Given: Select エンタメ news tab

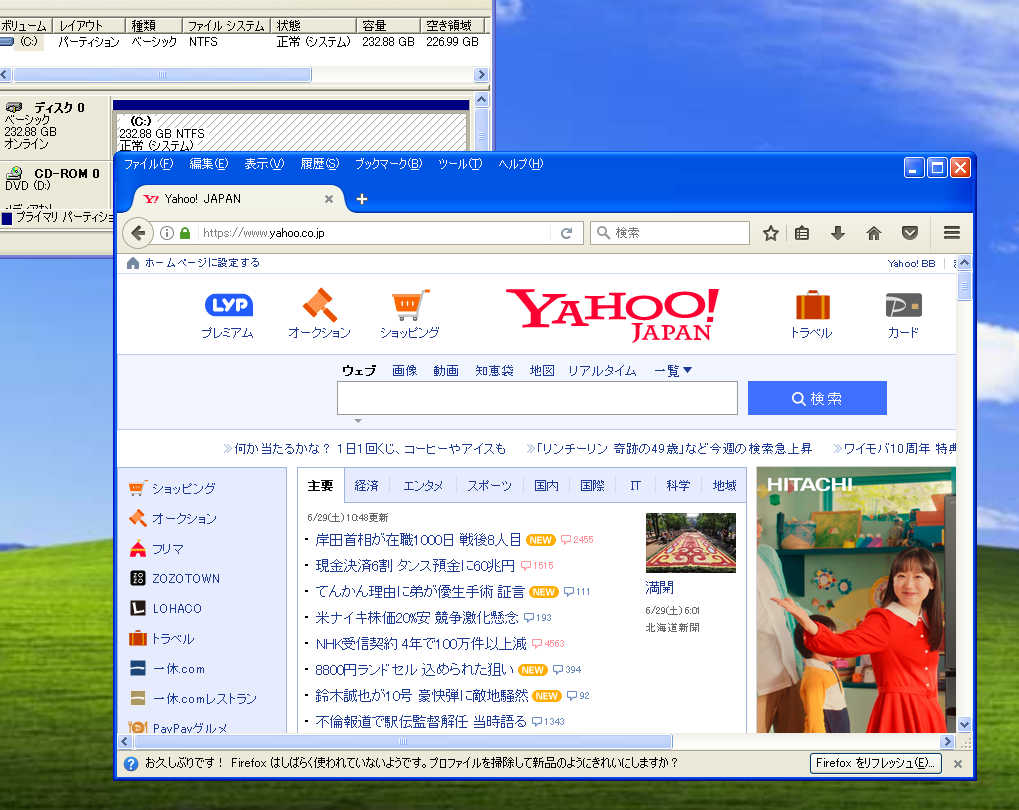Looking at the screenshot, I should click(423, 486).
